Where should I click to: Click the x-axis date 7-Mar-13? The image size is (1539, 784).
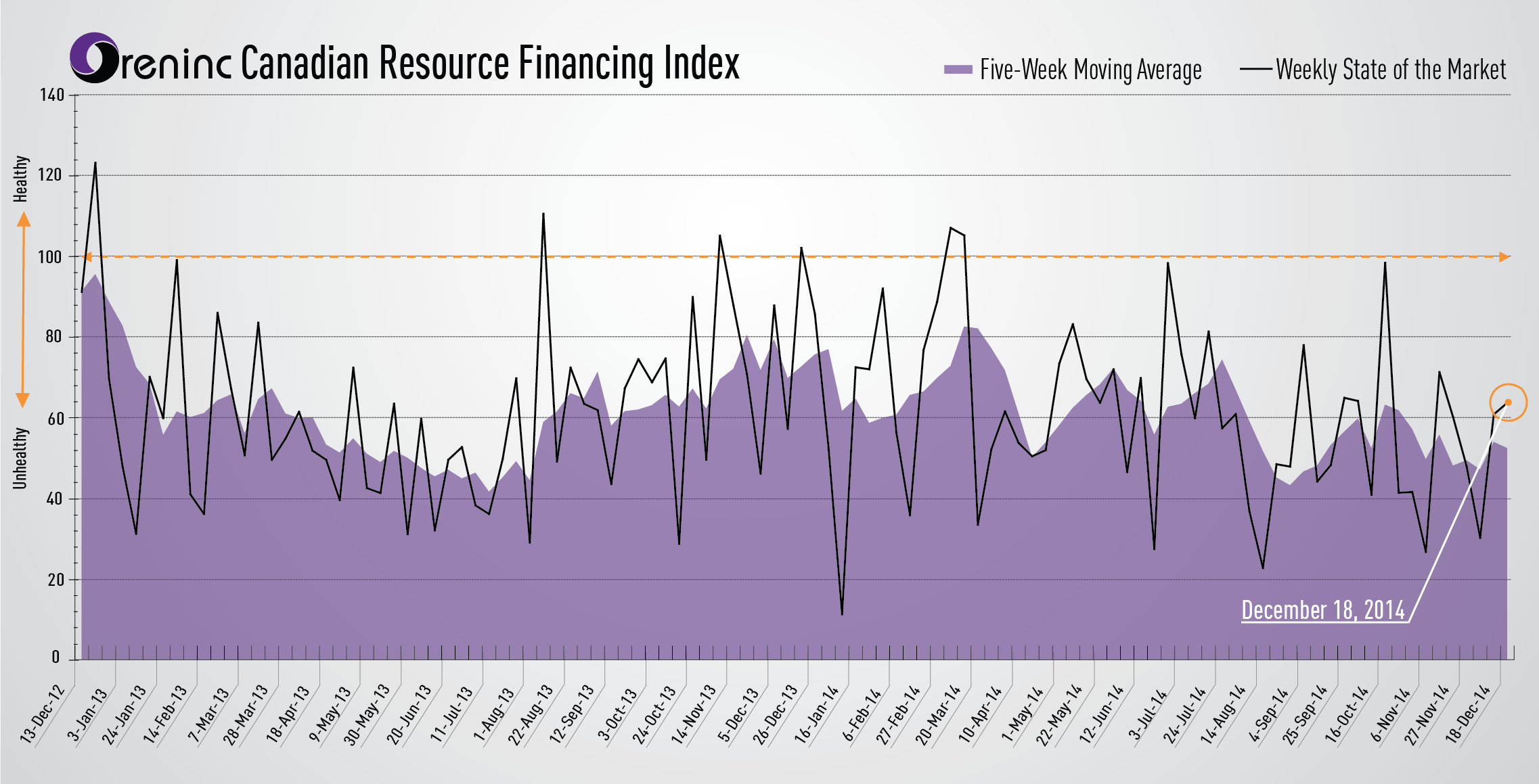coord(208,714)
